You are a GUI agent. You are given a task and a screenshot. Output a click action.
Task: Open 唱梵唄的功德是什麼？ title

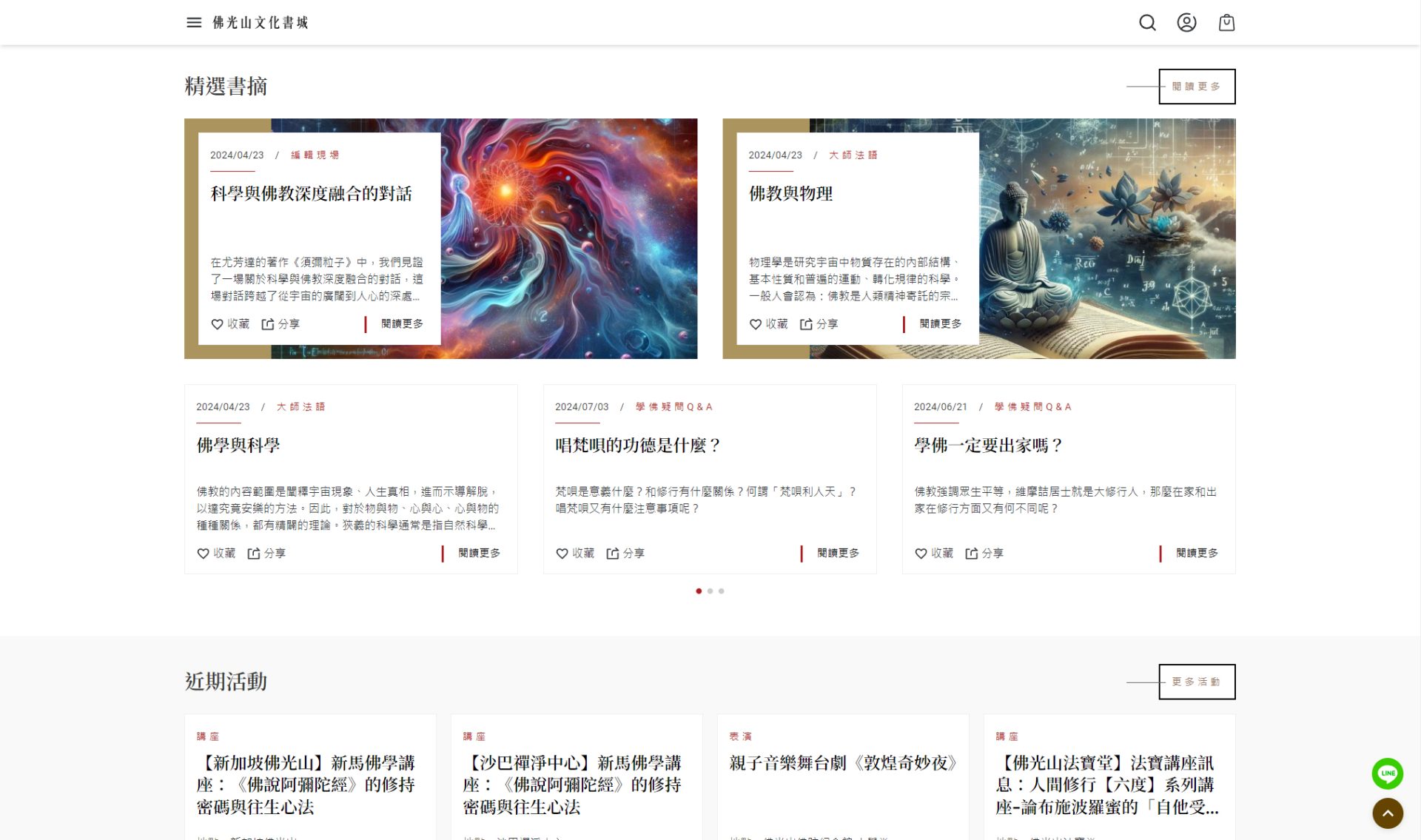(x=638, y=446)
